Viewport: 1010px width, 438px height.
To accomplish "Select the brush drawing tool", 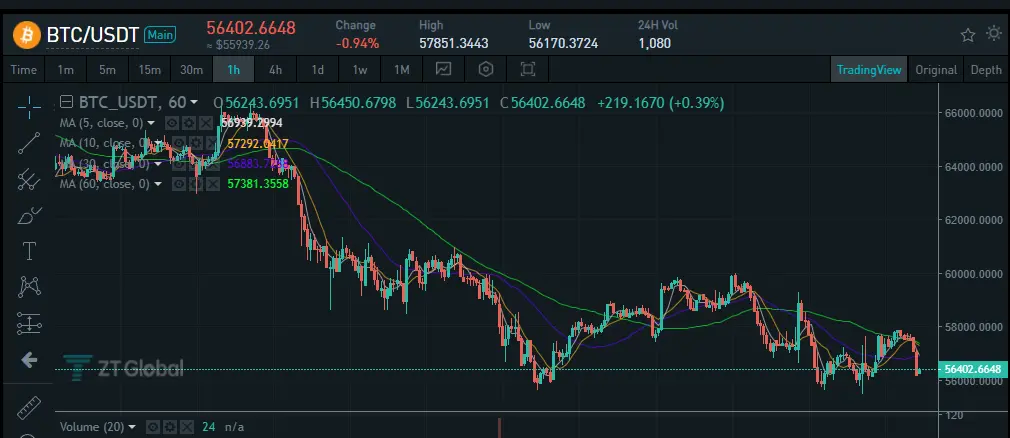I will [29, 214].
